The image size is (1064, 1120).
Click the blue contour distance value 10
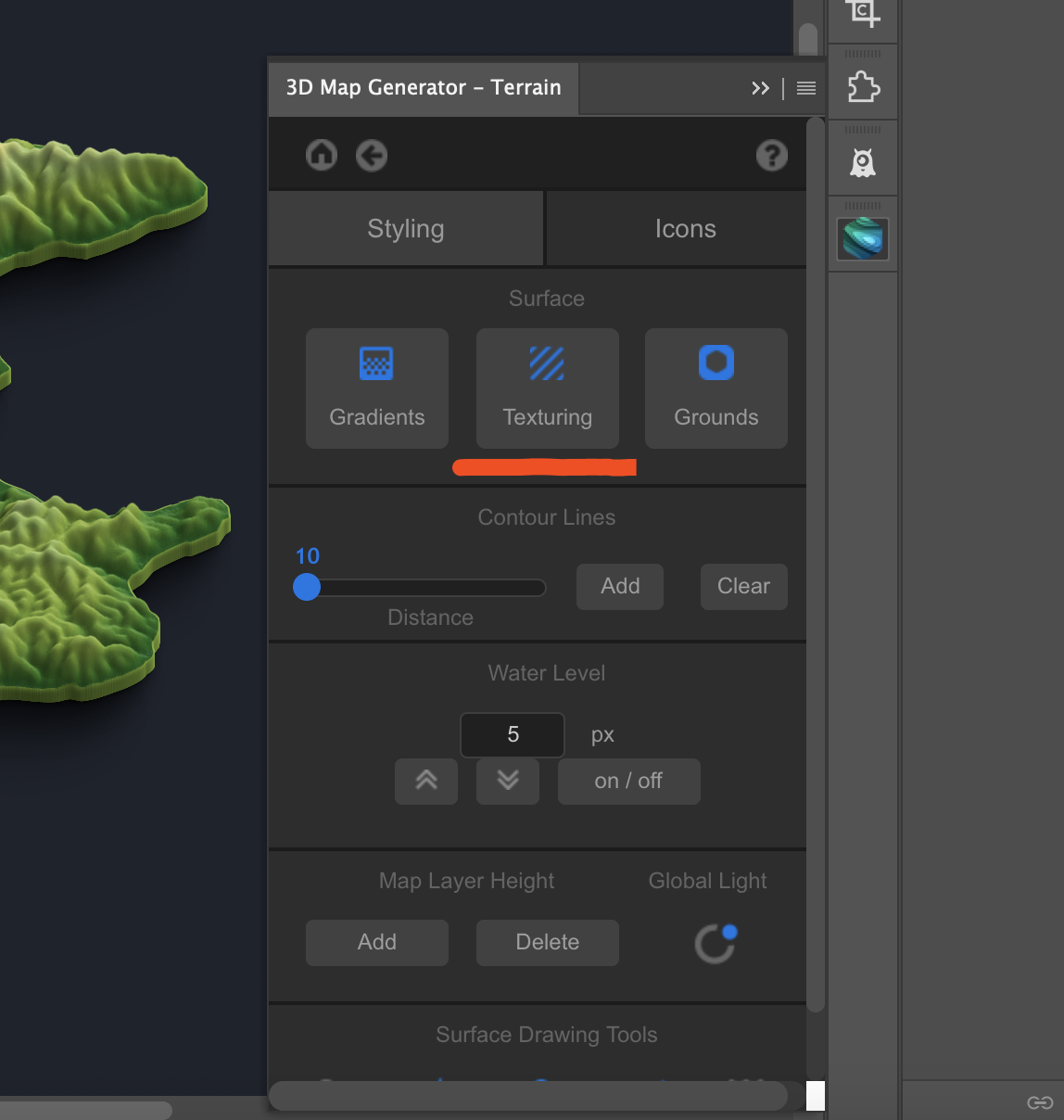tap(308, 556)
